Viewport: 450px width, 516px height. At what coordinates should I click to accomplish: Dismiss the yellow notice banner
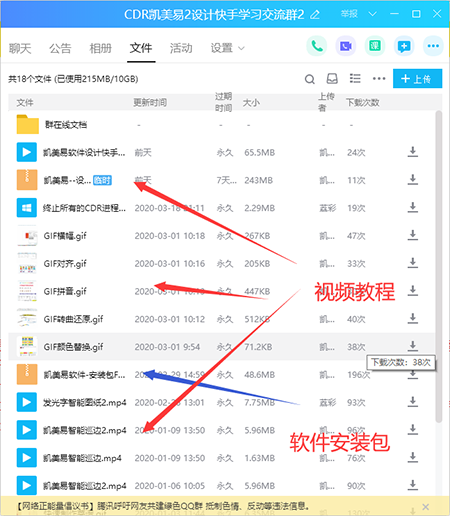tap(425, 507)
